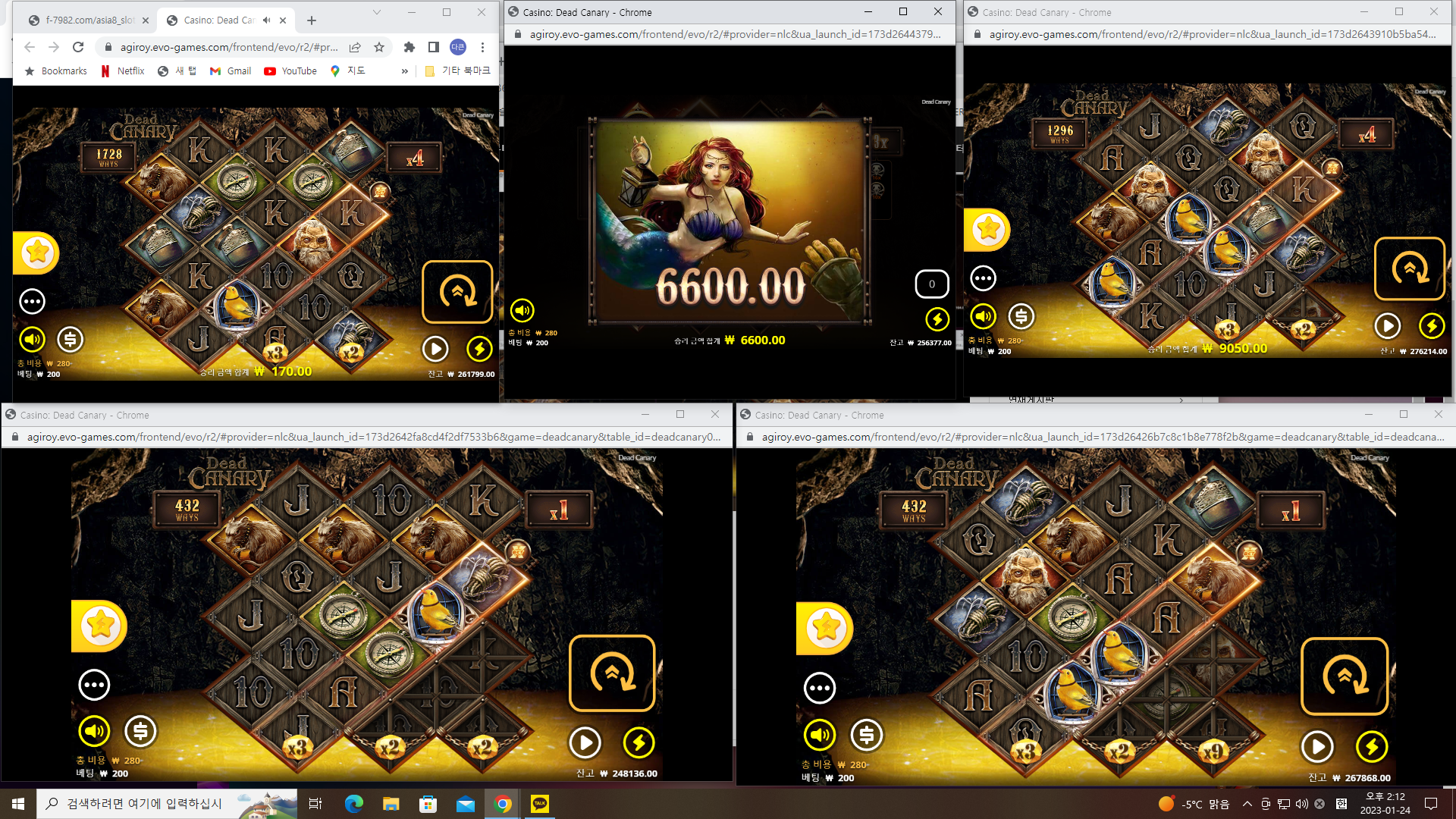Start autoplay in the 1728 ways game
The width and height of the screenshot is (1456, 819).
435,349
